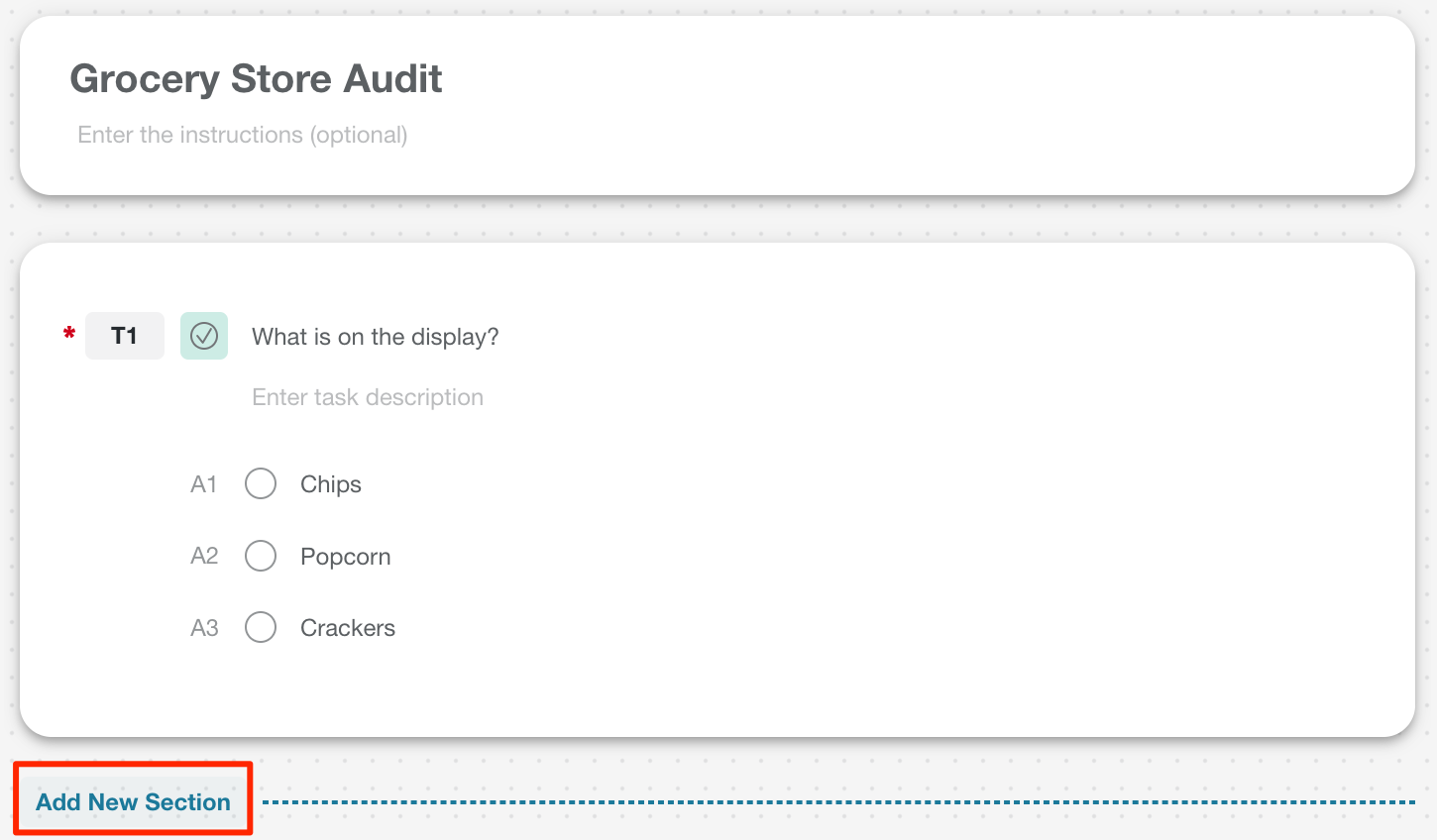Image resolution: width=1437 pixels, height=840 pixels.
Task: Select the Chips radio option
Action: point(261,483)
